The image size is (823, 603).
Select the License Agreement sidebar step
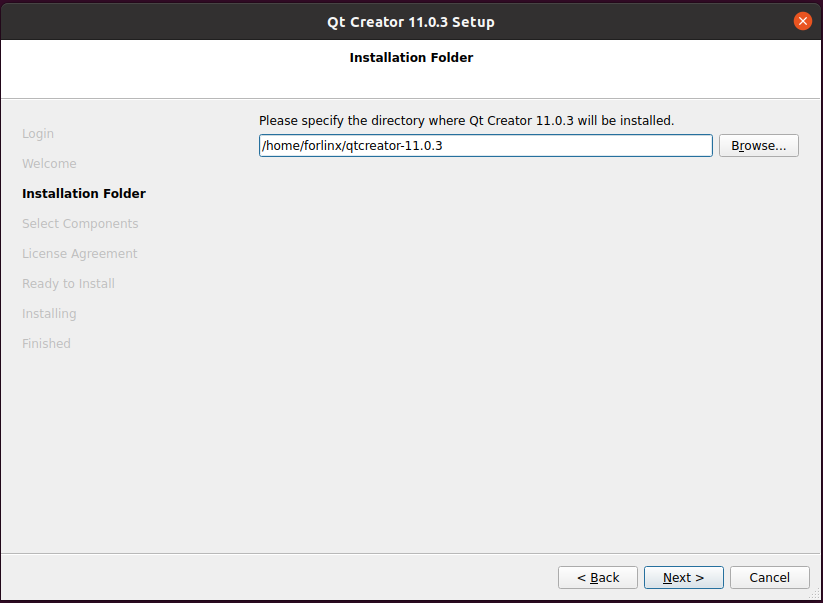[80, 253]
